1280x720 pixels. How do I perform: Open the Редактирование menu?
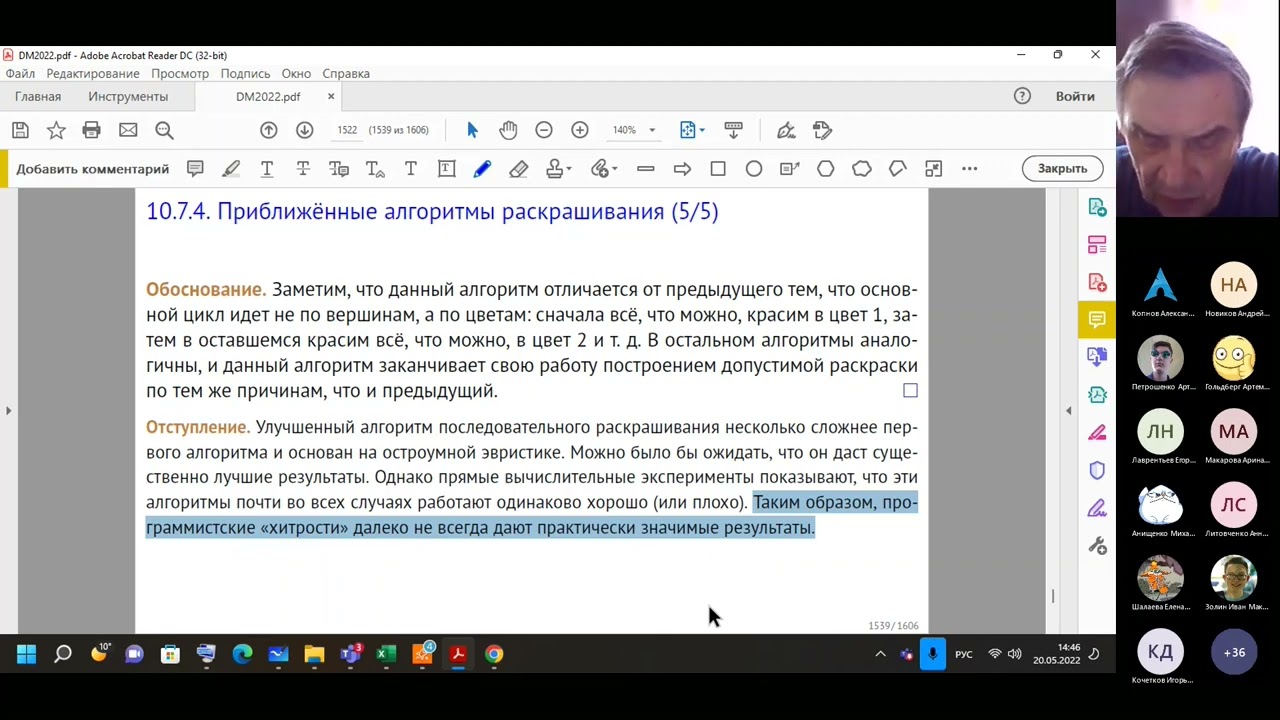click(93, 74)
